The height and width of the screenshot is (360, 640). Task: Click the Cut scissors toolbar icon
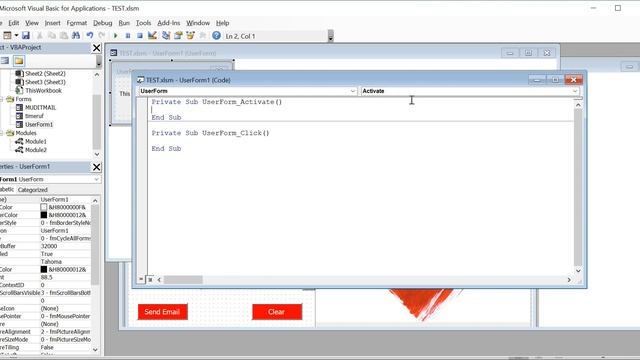40,36
